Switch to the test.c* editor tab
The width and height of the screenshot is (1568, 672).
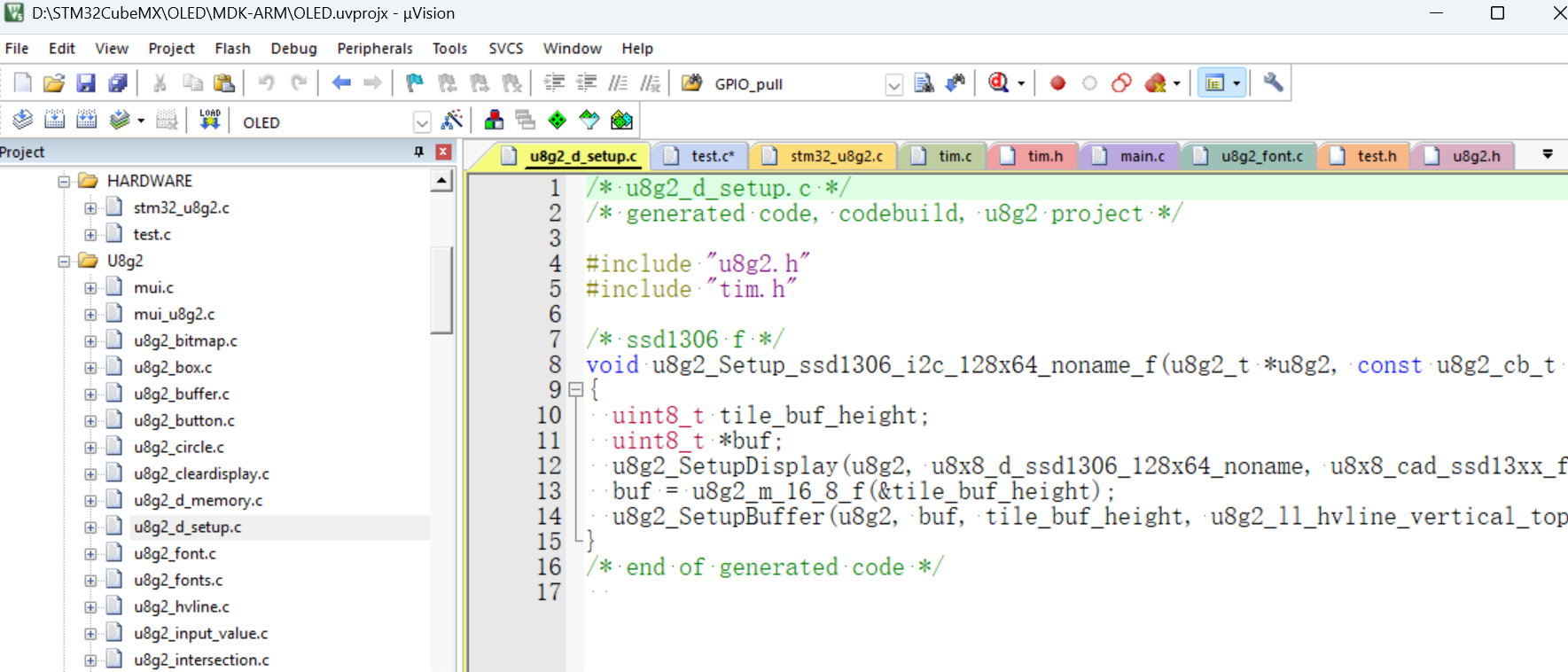(702, 156)
